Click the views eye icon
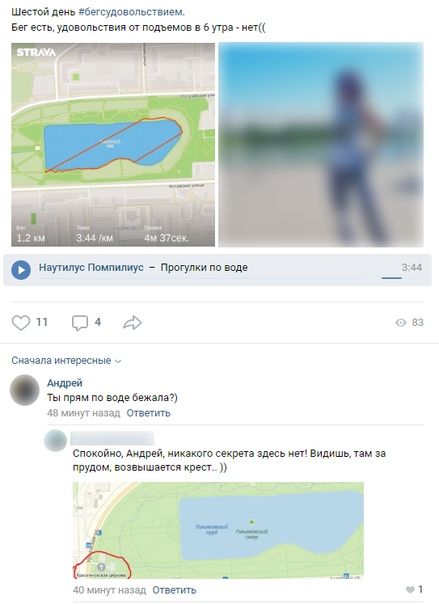Image resolution: width=439 pixels, height=604 pixels. (401, 322)
